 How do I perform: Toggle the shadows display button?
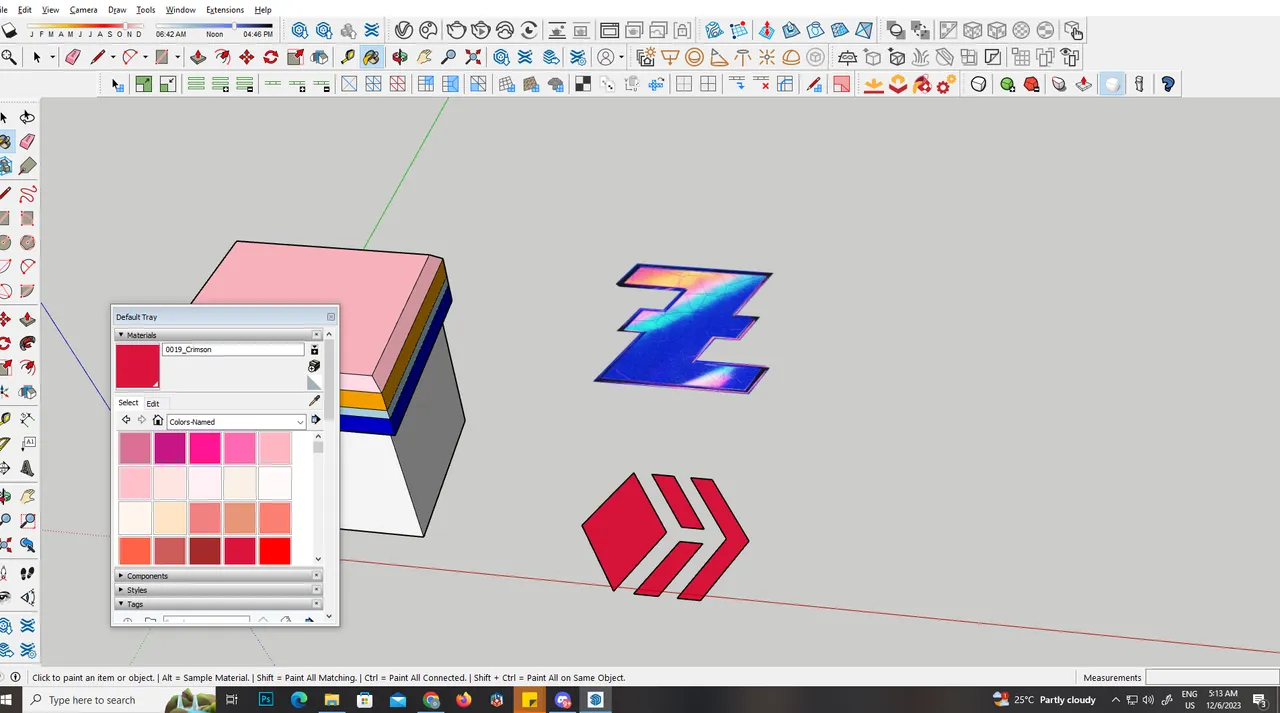point(8,31)
